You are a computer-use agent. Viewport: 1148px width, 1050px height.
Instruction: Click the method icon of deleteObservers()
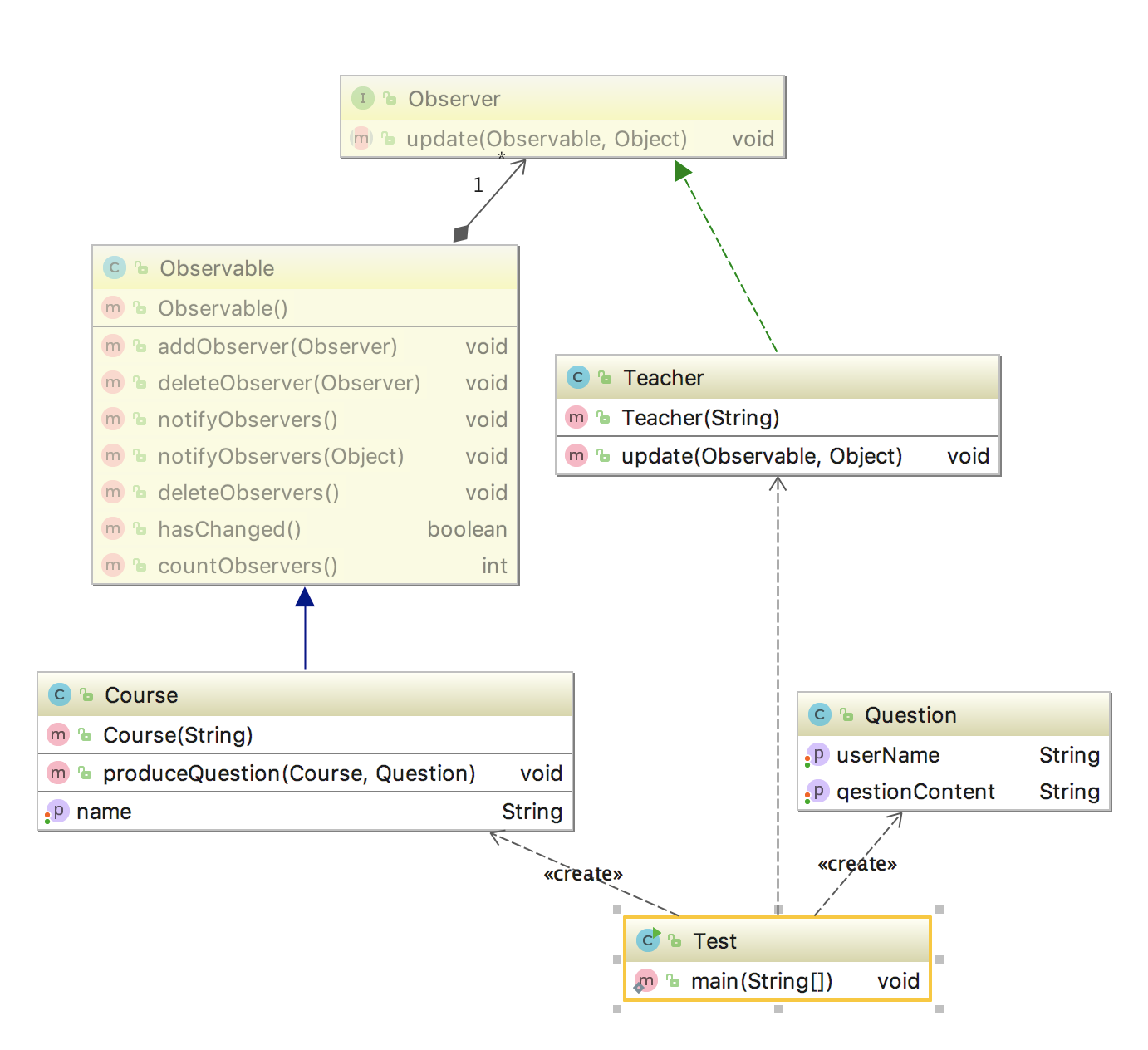click(x=113, y=492)
